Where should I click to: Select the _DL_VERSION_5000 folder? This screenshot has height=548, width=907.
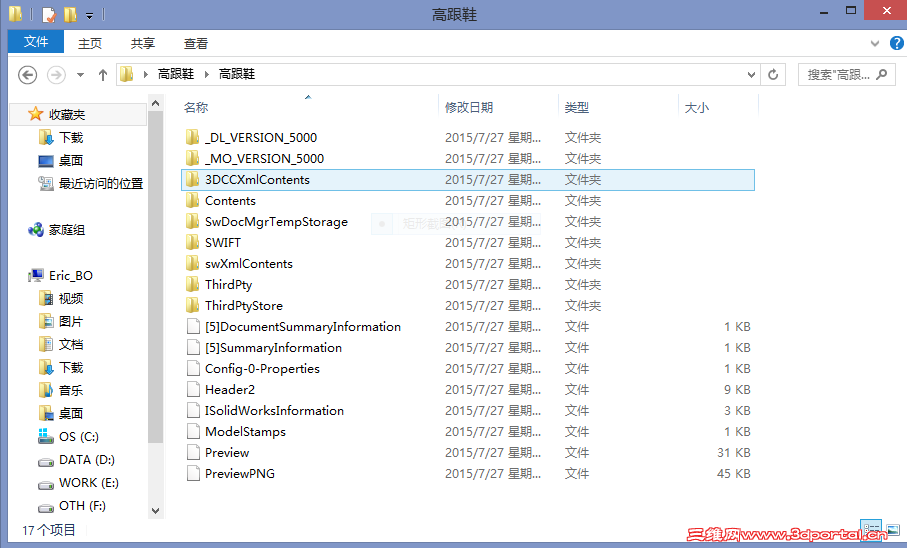[x=467, y=138]
